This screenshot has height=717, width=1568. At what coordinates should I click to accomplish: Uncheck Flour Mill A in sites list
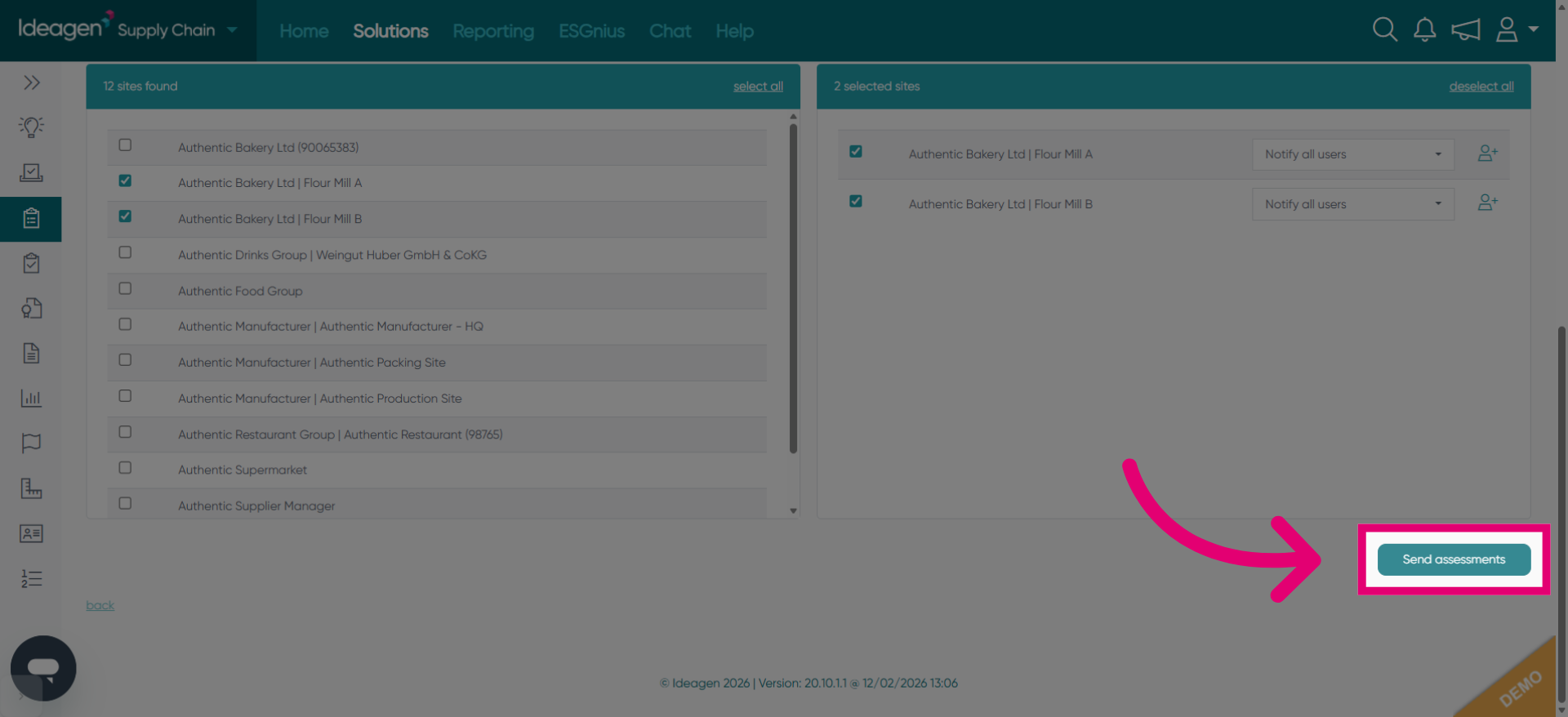(125, 180)
